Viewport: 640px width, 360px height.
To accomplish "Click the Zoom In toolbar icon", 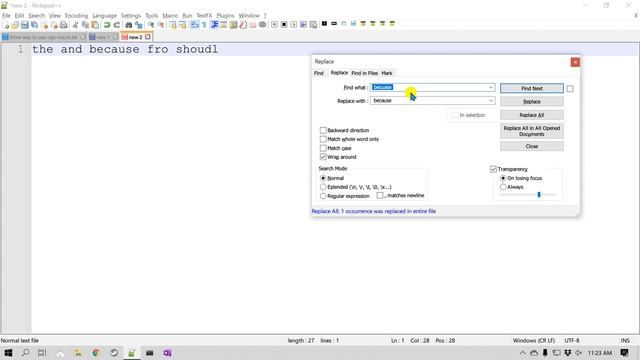I will [x=151, y=25].
